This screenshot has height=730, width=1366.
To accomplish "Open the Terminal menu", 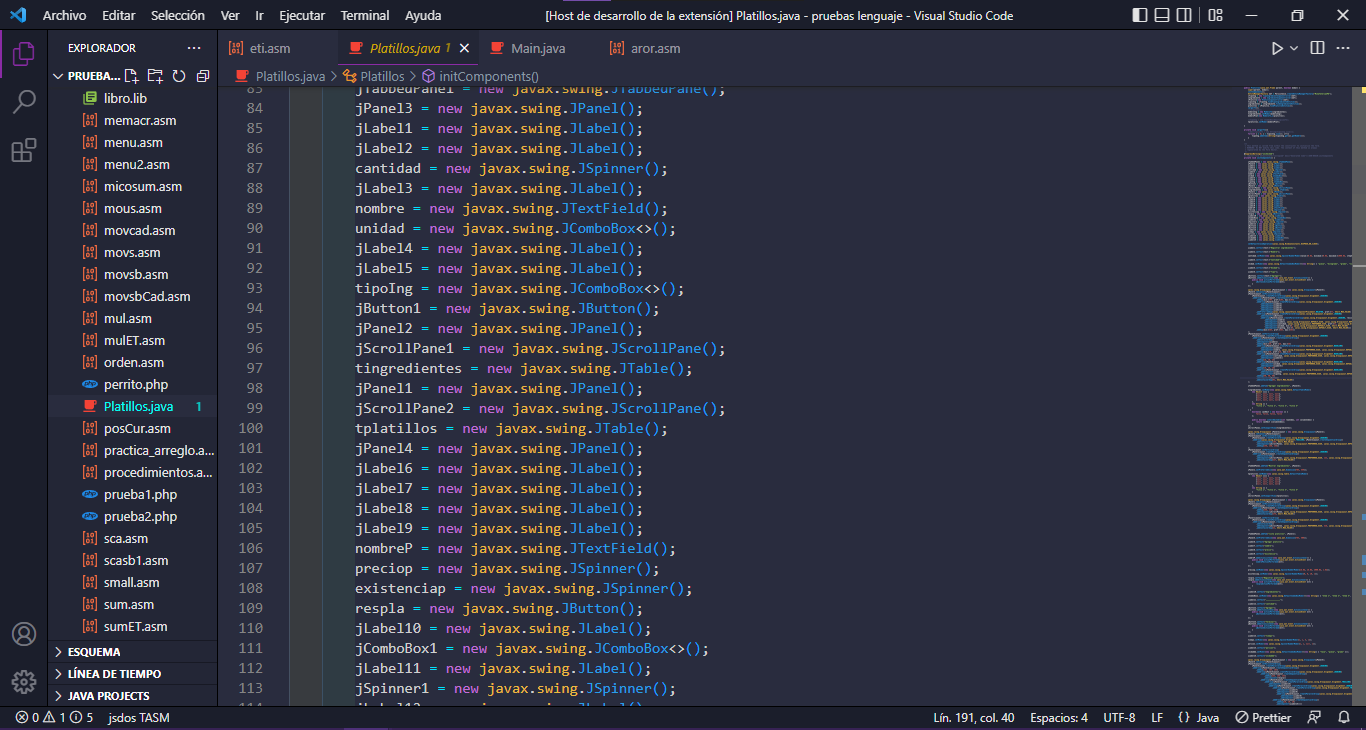I will tap(364, 15).
